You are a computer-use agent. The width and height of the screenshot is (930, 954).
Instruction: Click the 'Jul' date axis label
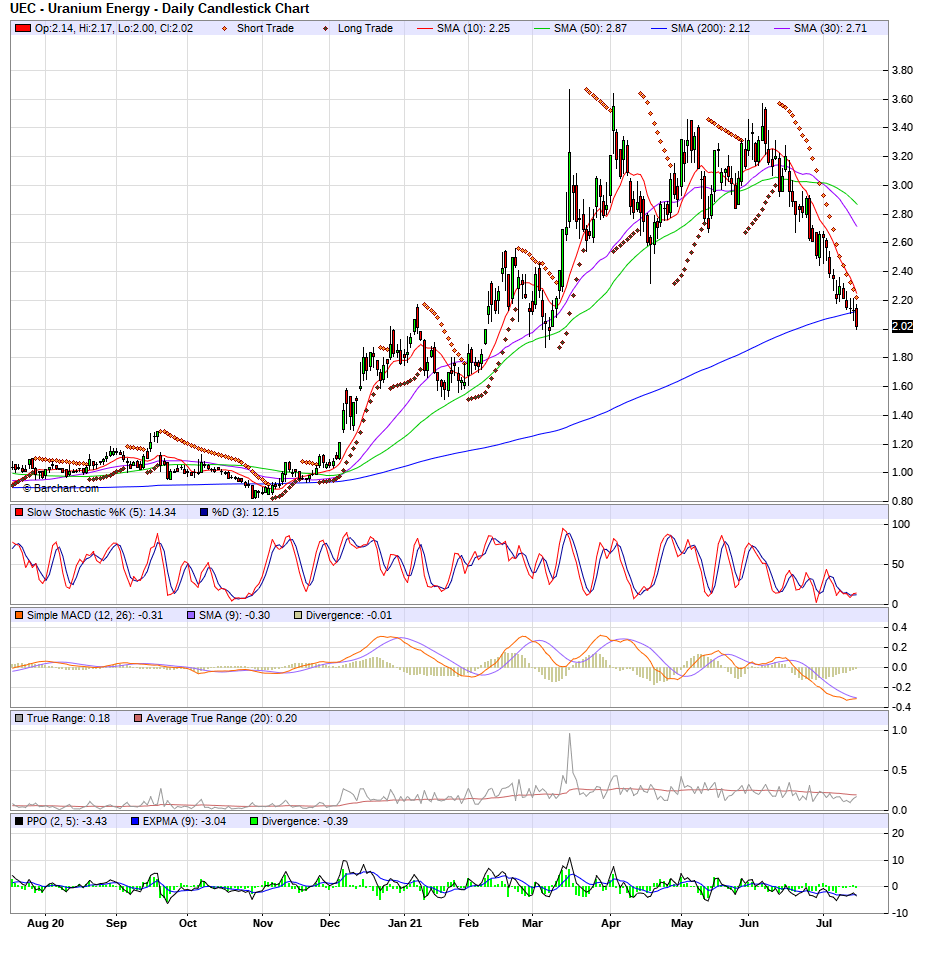[x=824, y=923]
